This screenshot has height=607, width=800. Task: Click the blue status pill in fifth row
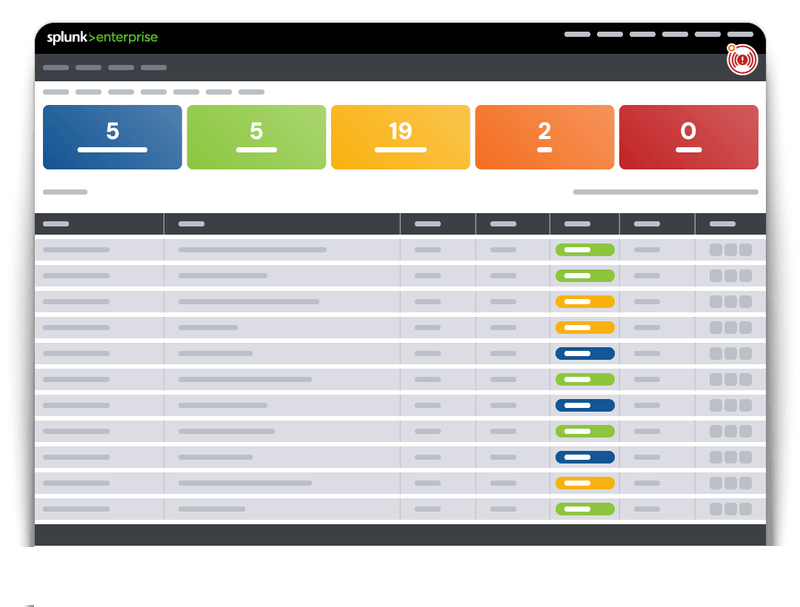coord(585,353)
